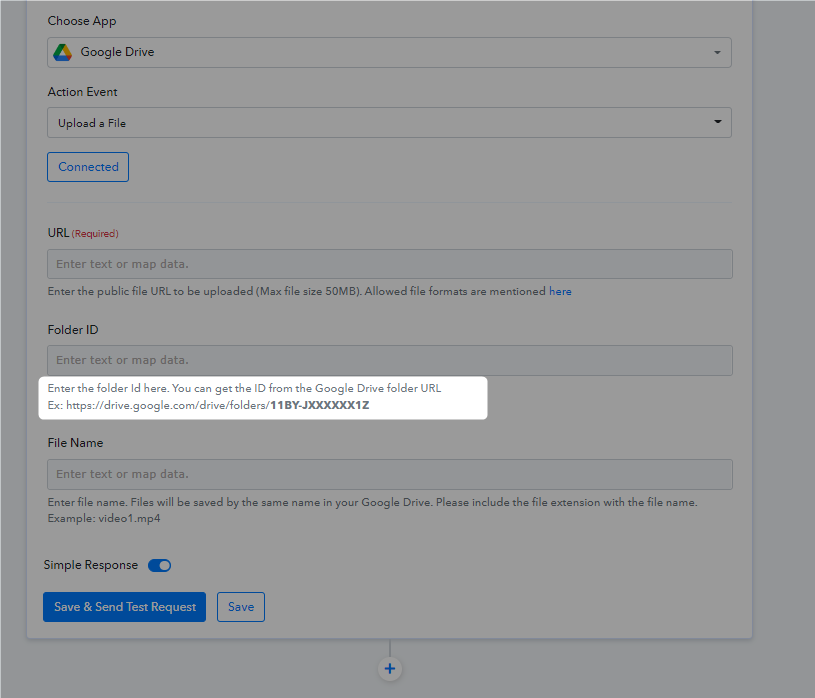Image resolution: width=815 pixels, height=698 pixels.
Task: Click into the Folder ID input field
Action: (390, 360)
